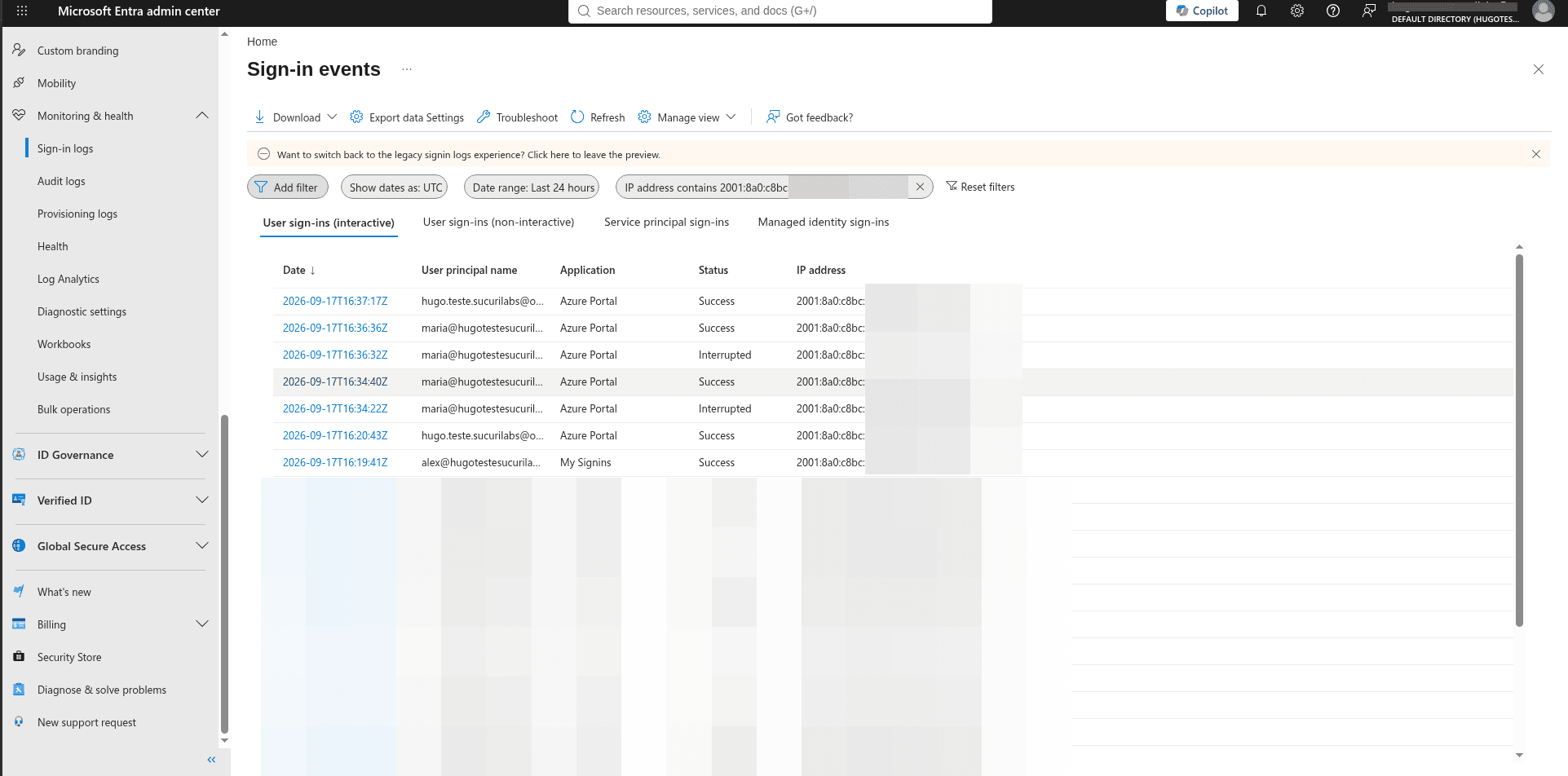Screen dimensions: 1568x776
Task: Reset all filters
Action: coord(980,187)
